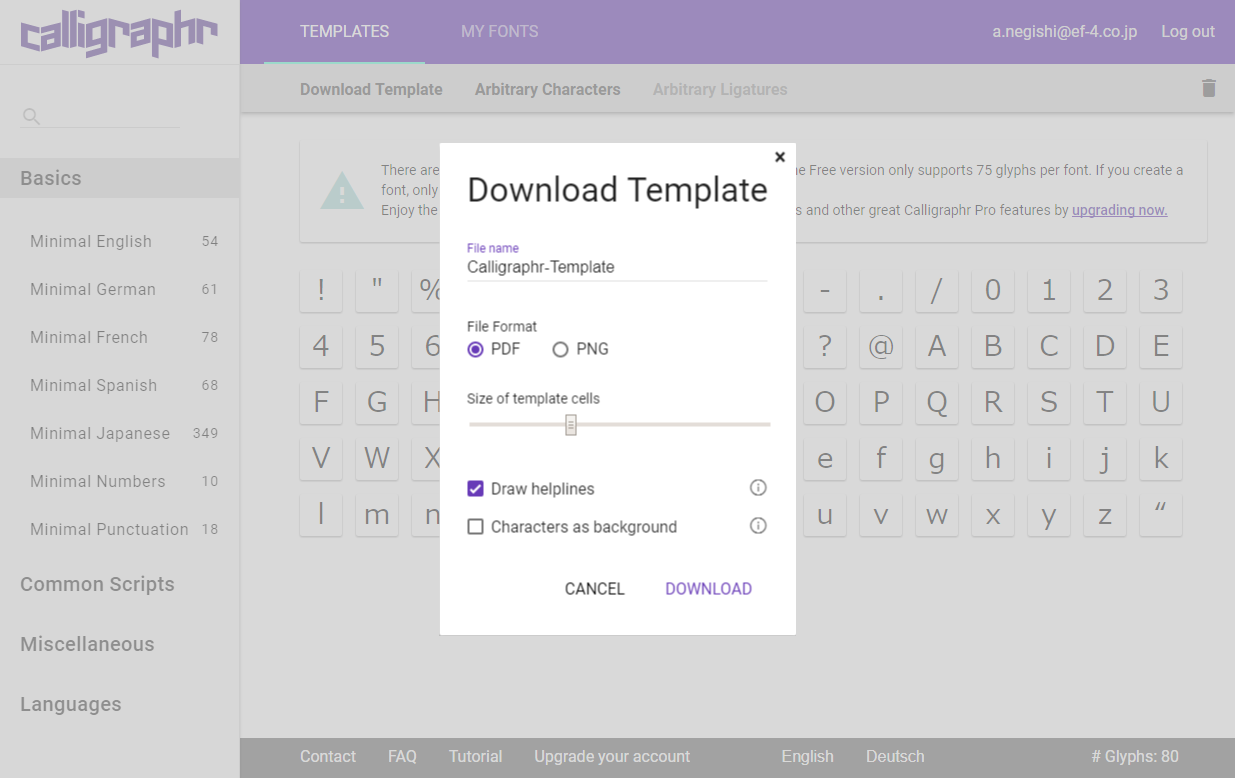This screenshot has height=778, width=1235.
Task: Uncheck Draw helplines checkbox
Action: coord(476,489)
